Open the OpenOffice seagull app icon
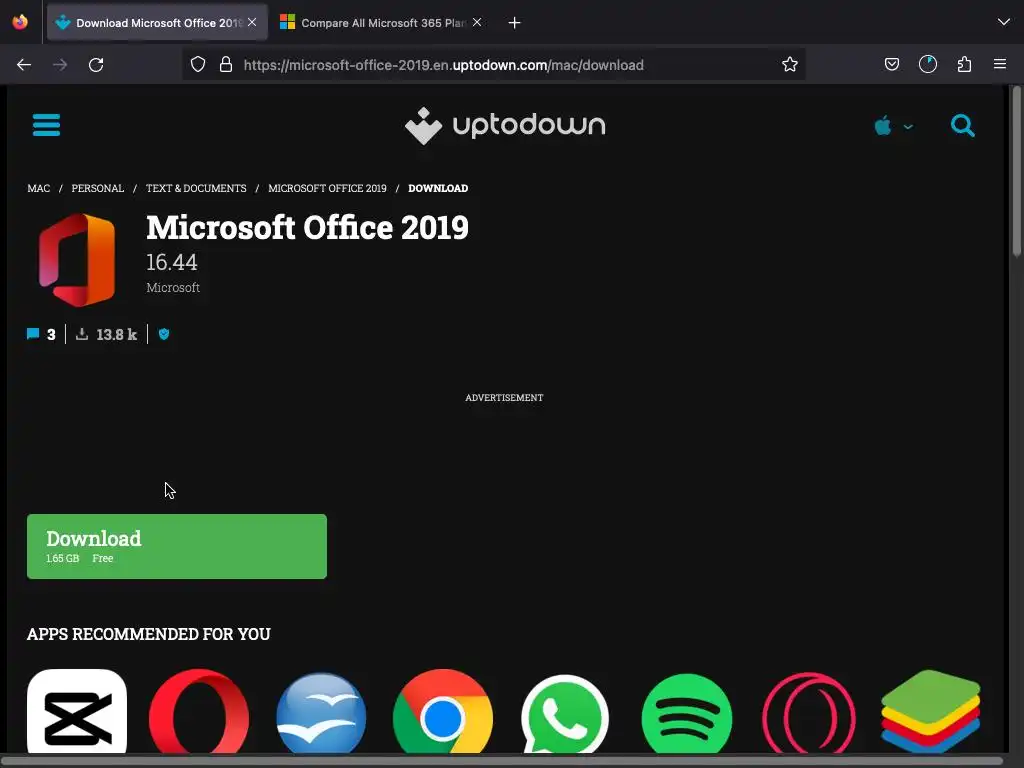This screenshot has height=768, width=1024. pyautogui.click(x=321, y=713)
